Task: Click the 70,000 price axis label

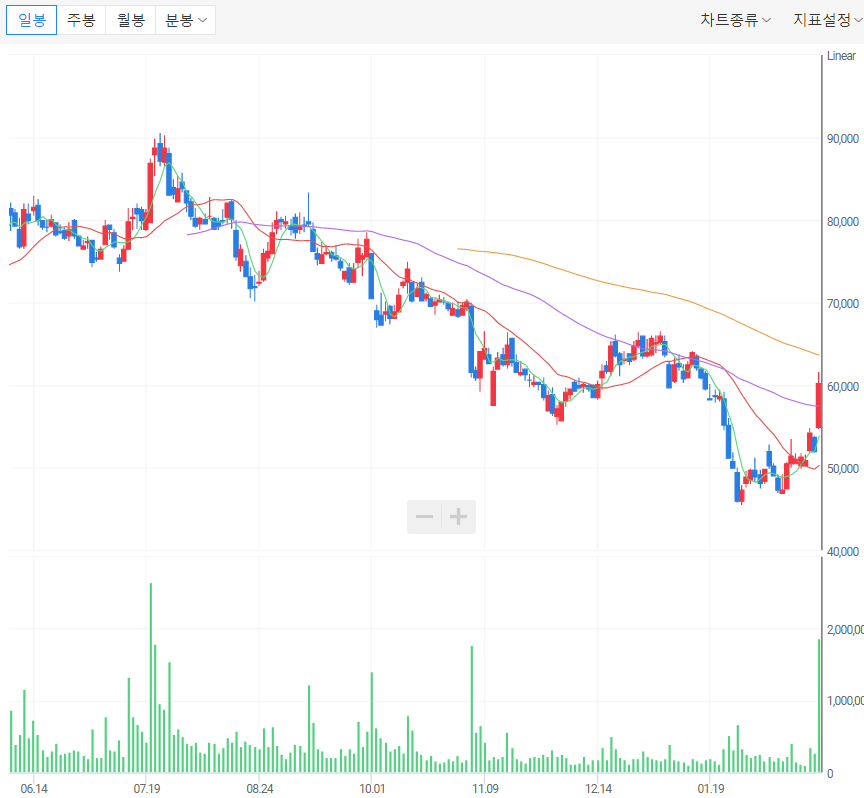Action: tap(843, 304)
